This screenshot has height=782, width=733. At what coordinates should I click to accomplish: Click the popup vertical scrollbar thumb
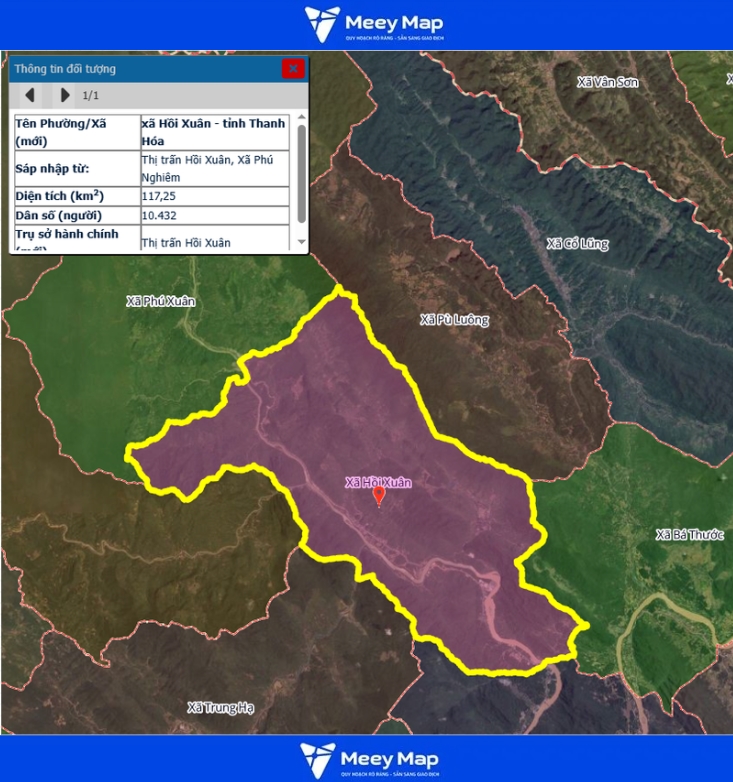302,172
